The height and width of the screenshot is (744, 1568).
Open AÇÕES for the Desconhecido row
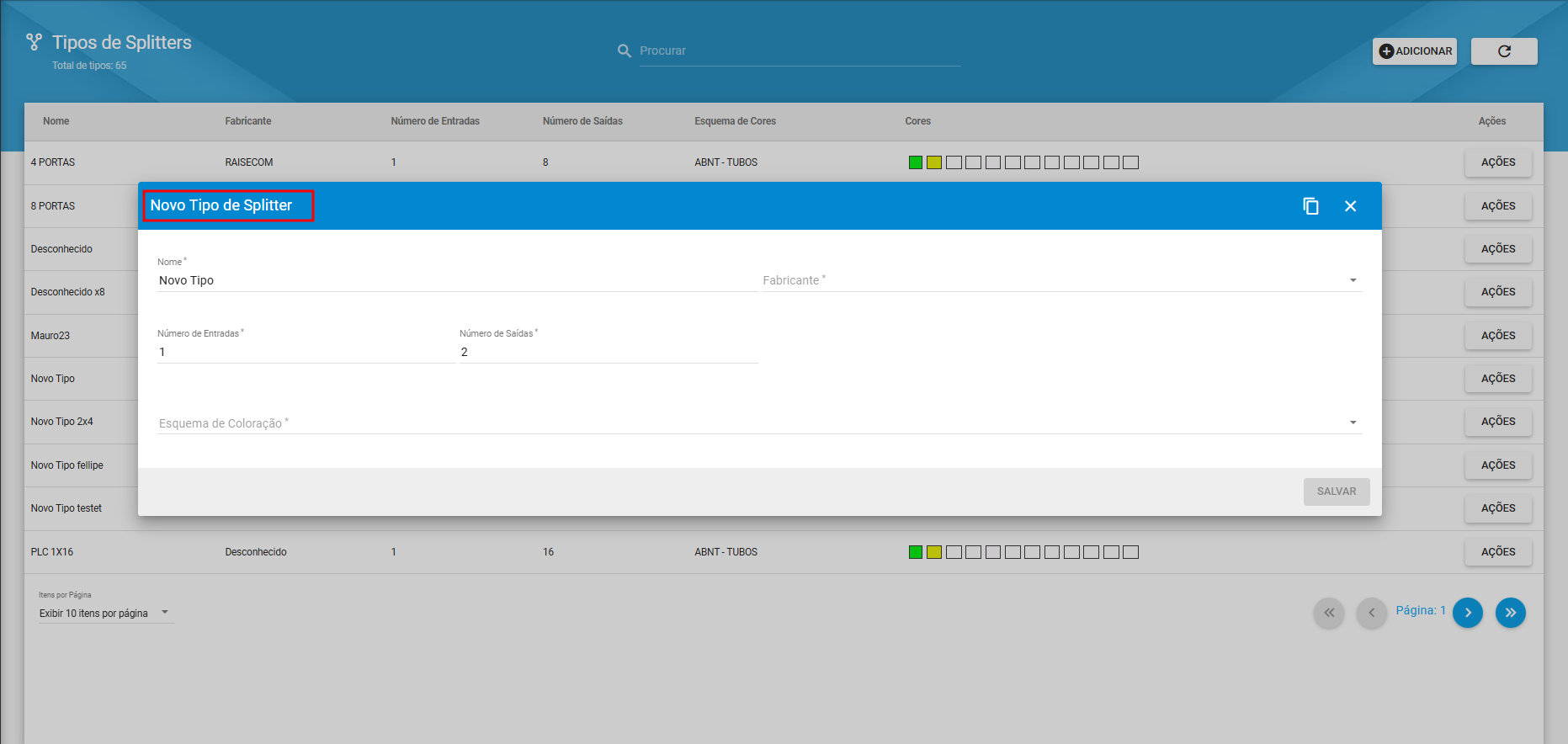point(1498,249)
